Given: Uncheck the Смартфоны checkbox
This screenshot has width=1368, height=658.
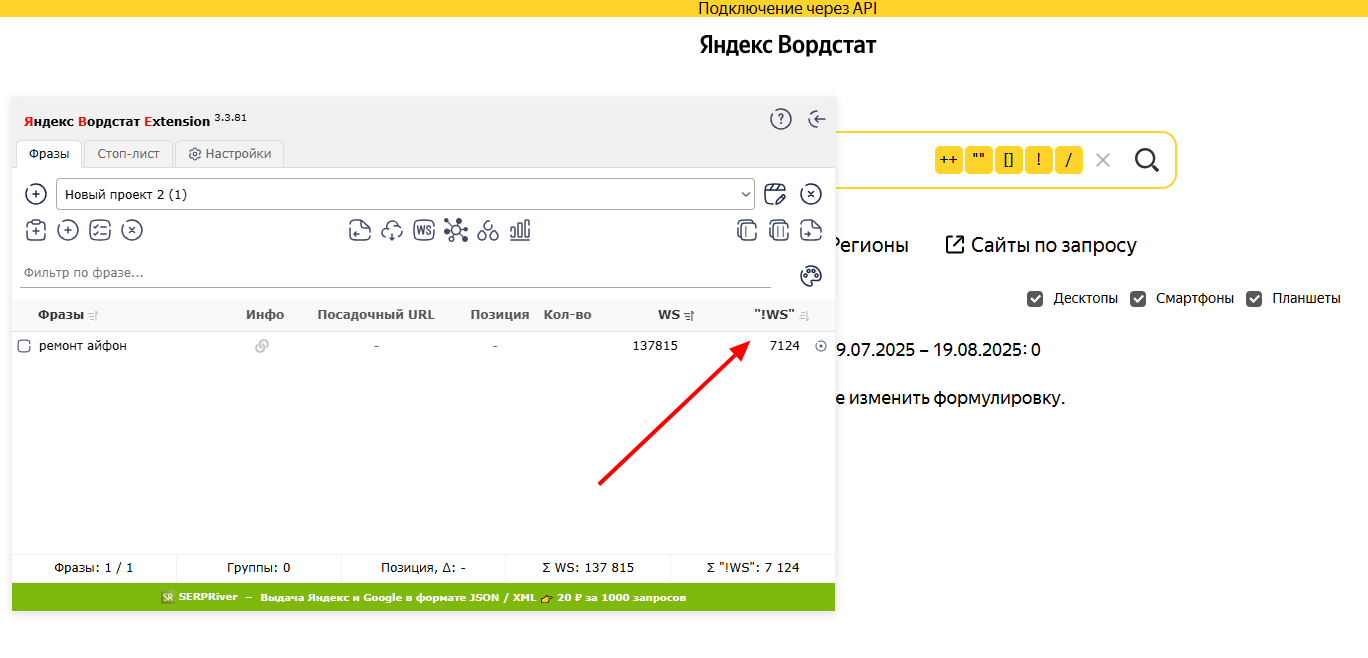Looking at the screenshot, I should 1138,299.
